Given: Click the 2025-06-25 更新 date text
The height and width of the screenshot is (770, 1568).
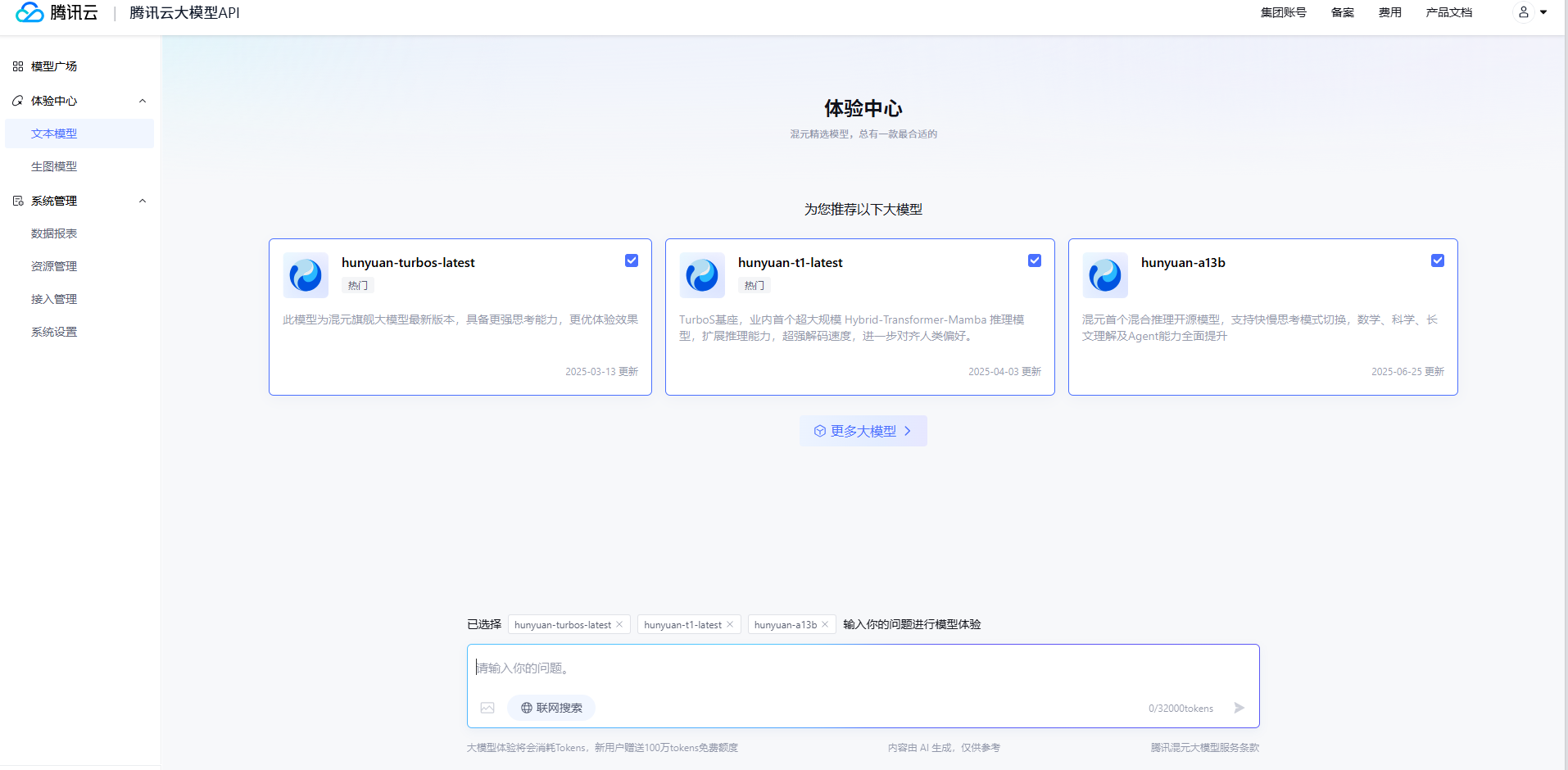Looking at the screenshot, I should [1407, 372].
